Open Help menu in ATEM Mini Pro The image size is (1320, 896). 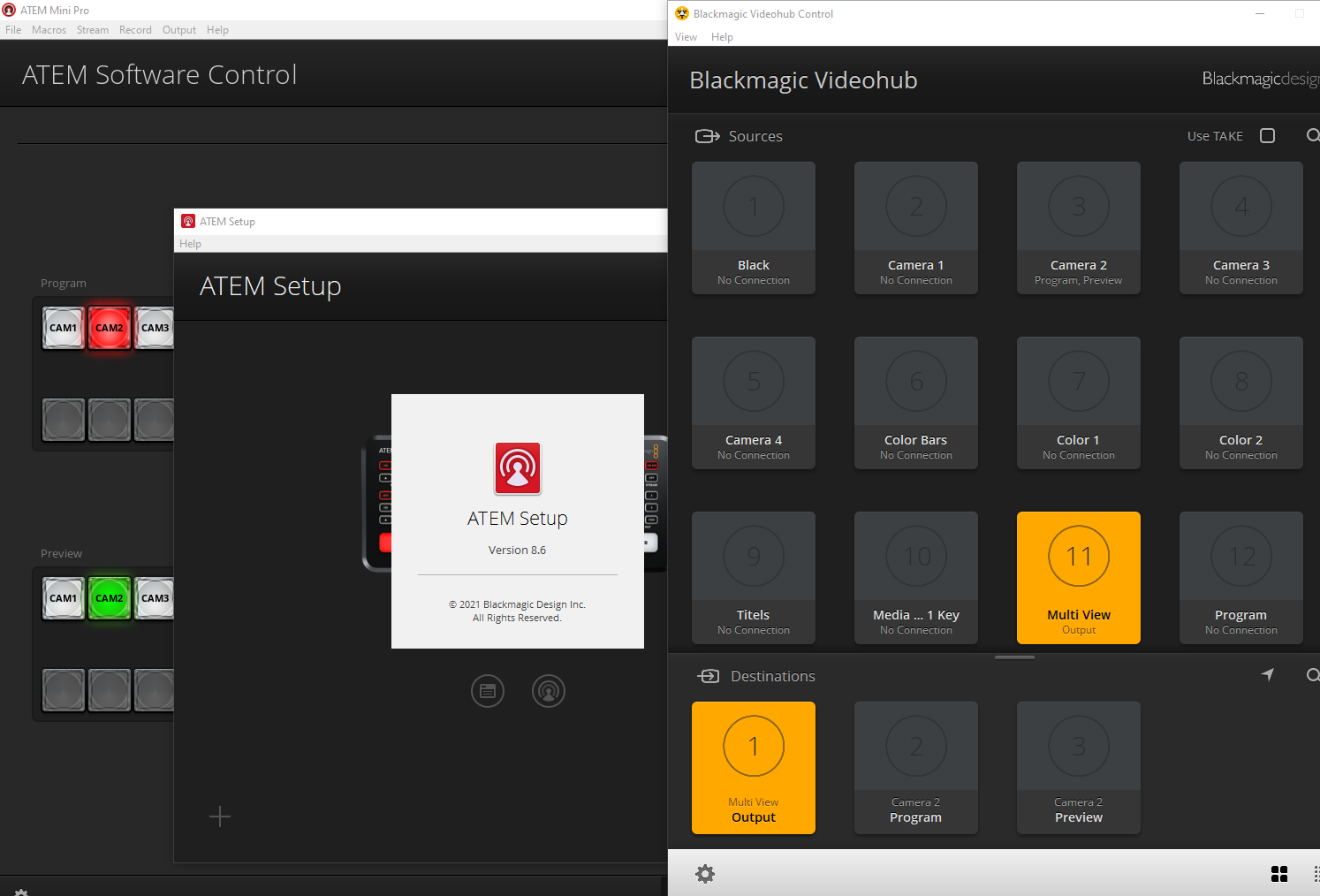click(x=217, y=30)
